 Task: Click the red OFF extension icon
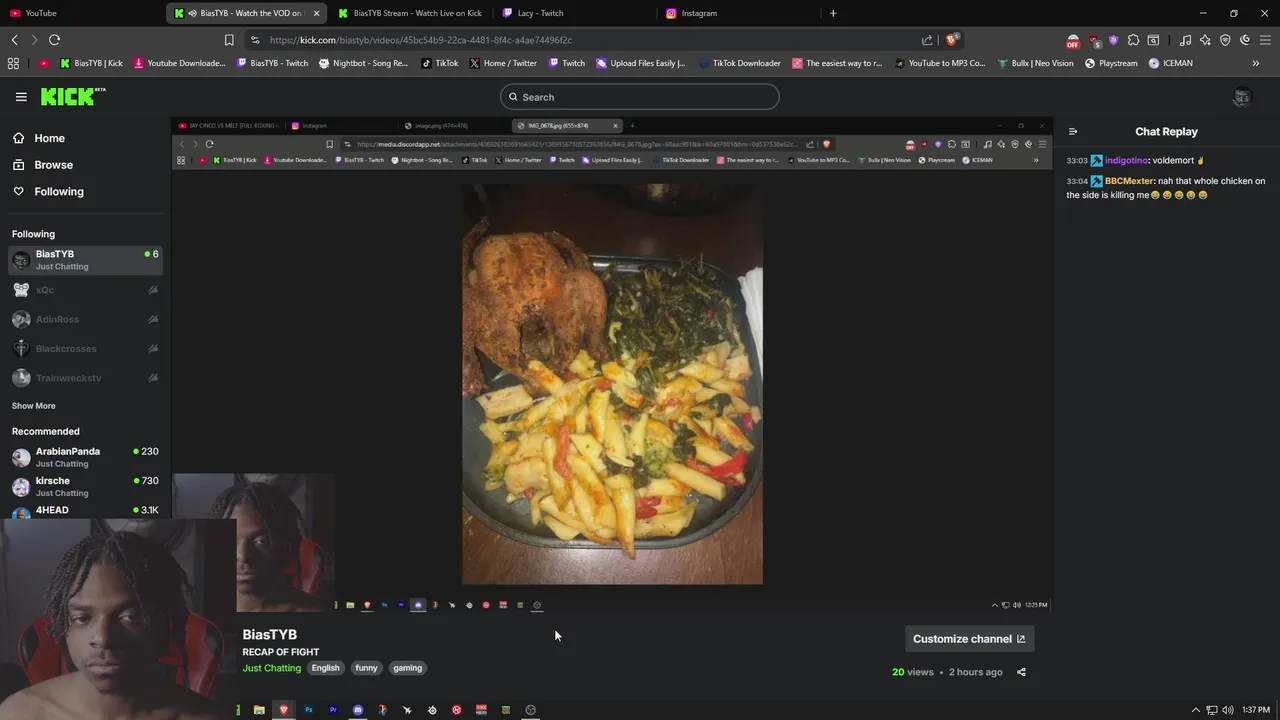click(1073, 41)
